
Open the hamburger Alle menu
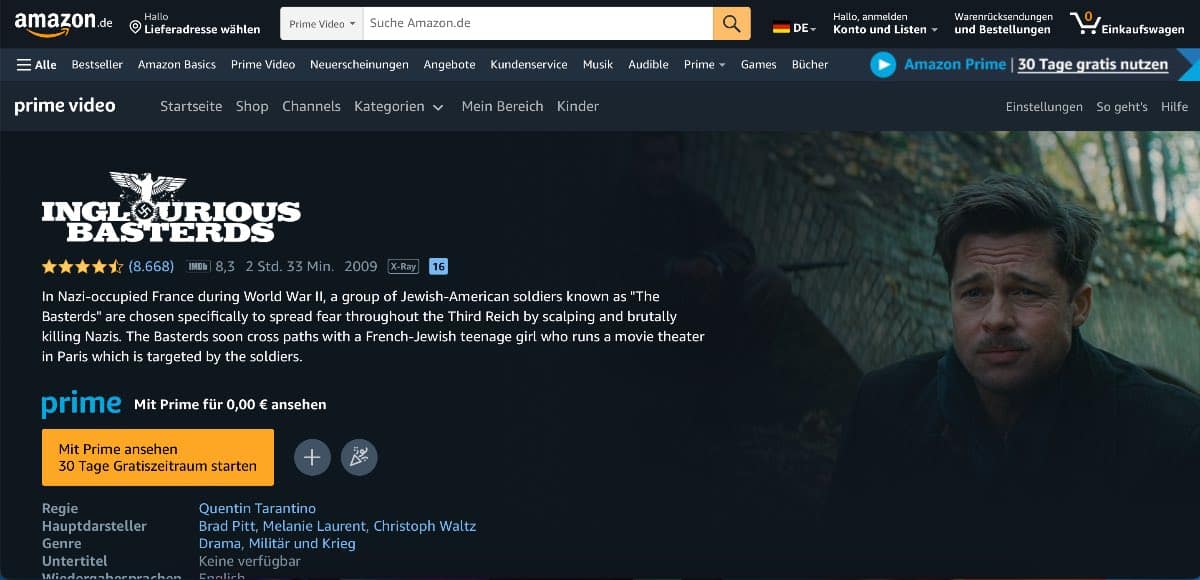tap(37, 64)
